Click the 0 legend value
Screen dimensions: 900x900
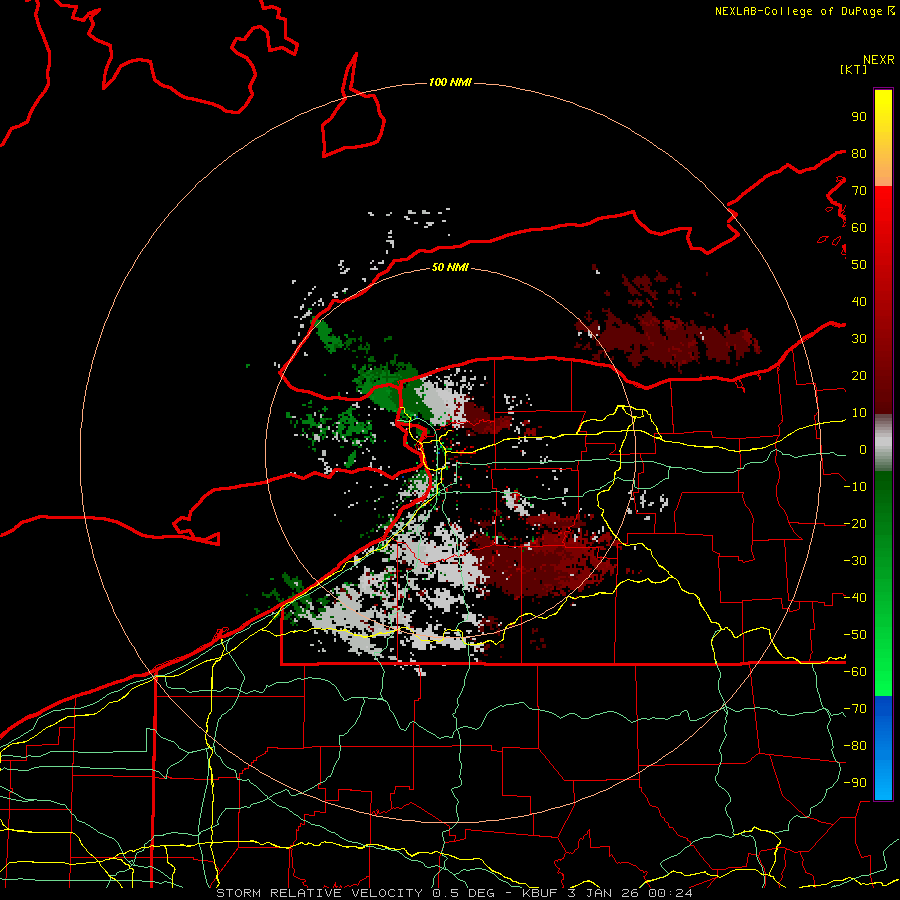tap(863, 449)
